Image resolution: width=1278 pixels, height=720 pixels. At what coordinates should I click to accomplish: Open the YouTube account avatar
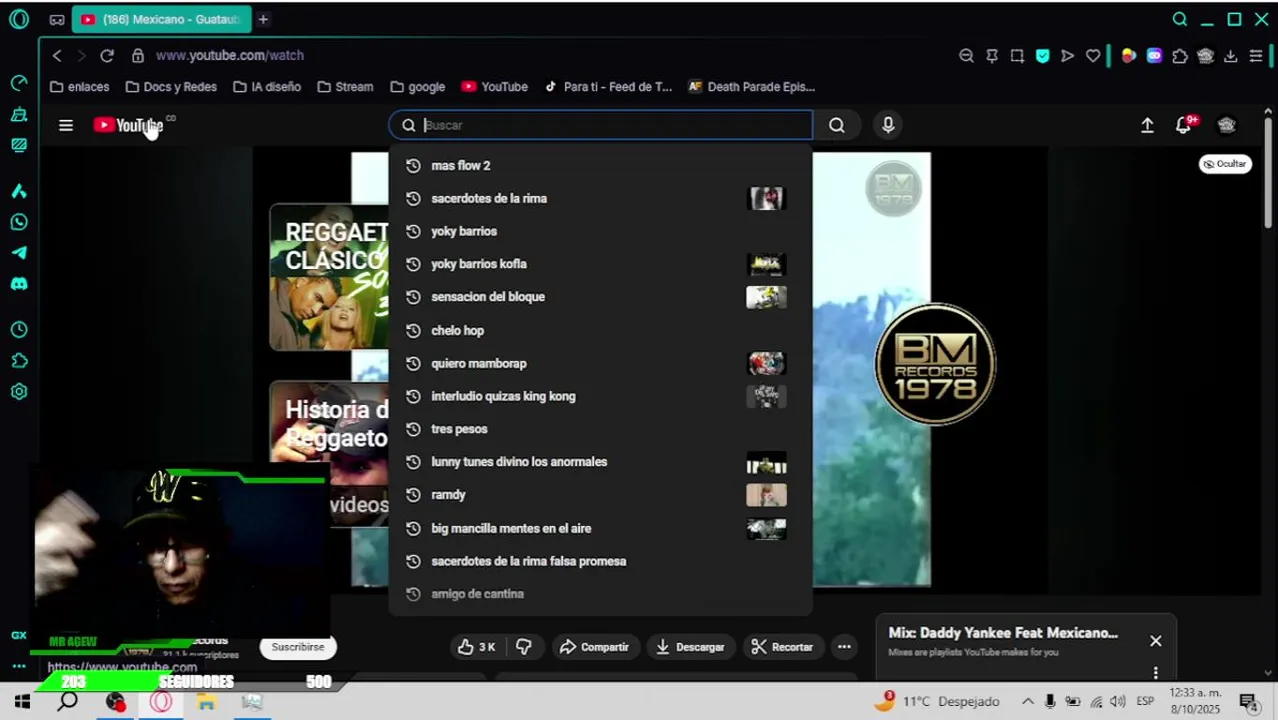tap(1227, 125)
